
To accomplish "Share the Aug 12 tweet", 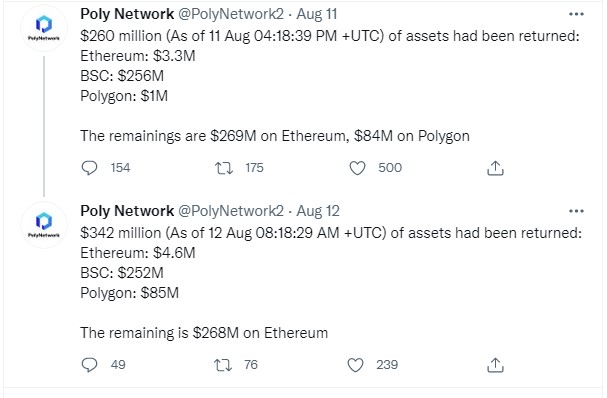I will coord(495,365).
